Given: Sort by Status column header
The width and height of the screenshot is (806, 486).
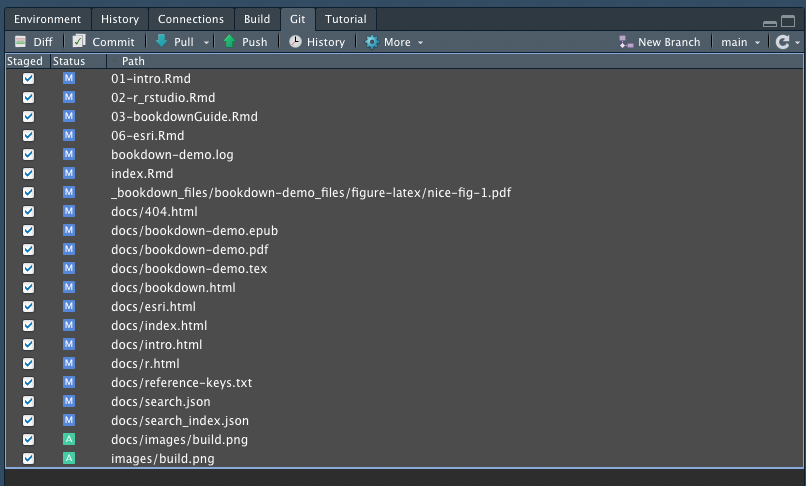Looking at the screenshot, I should tap(78, 61).
